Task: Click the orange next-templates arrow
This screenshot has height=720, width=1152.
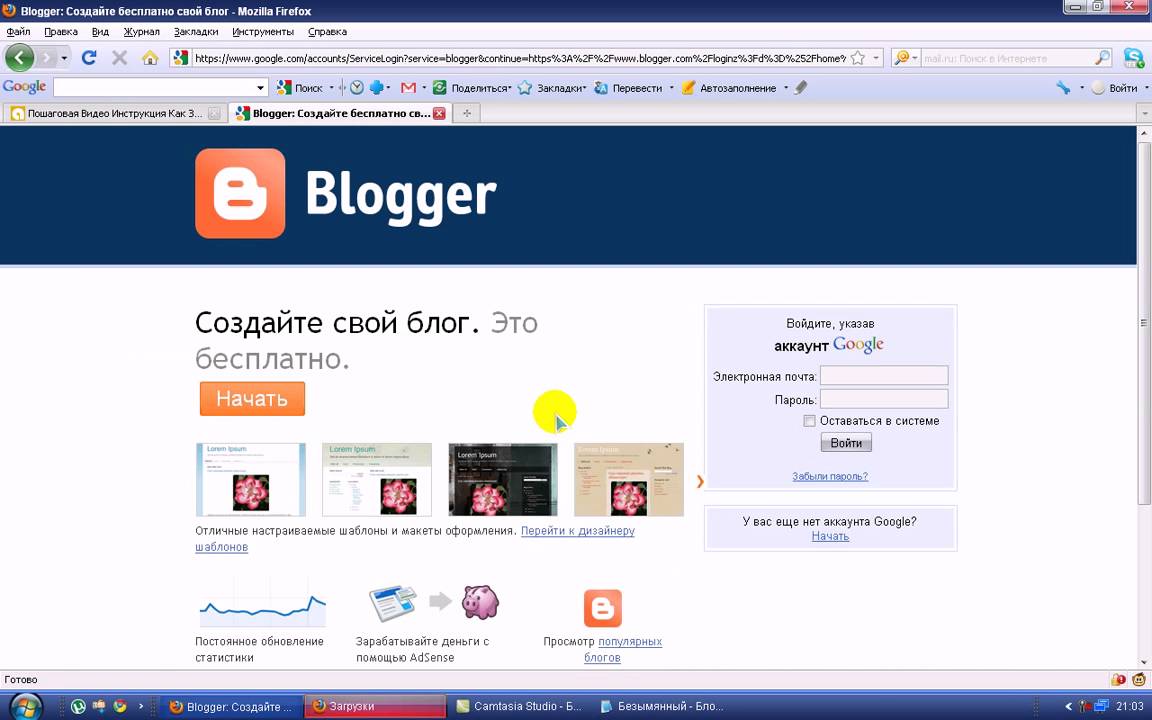Action: pyautogui.click(x=699, y=481)
